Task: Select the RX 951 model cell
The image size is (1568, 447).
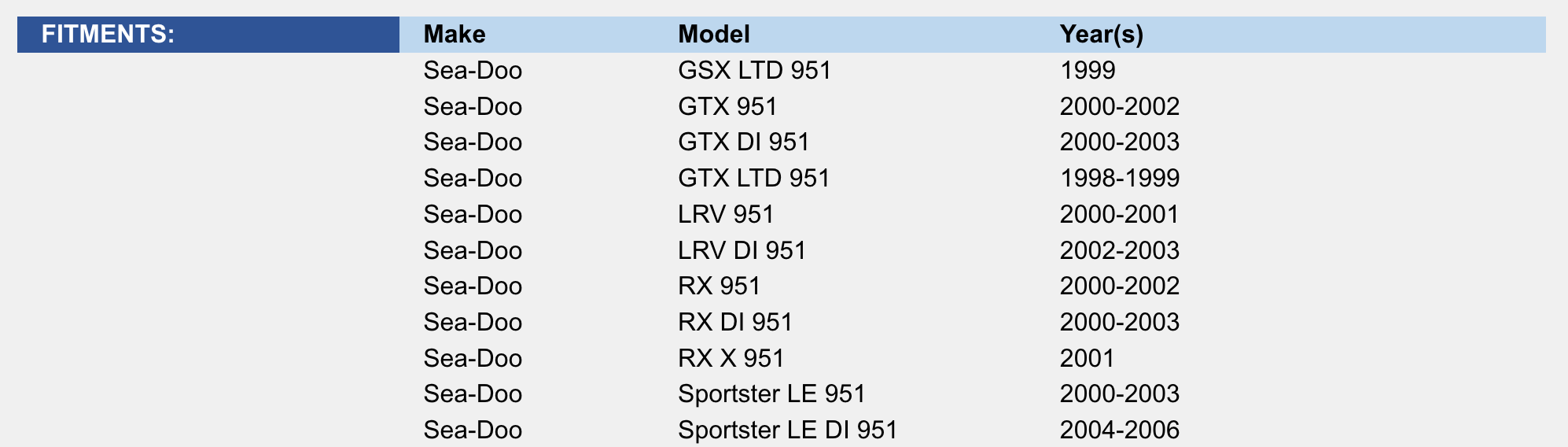Action: coord(719,286)
